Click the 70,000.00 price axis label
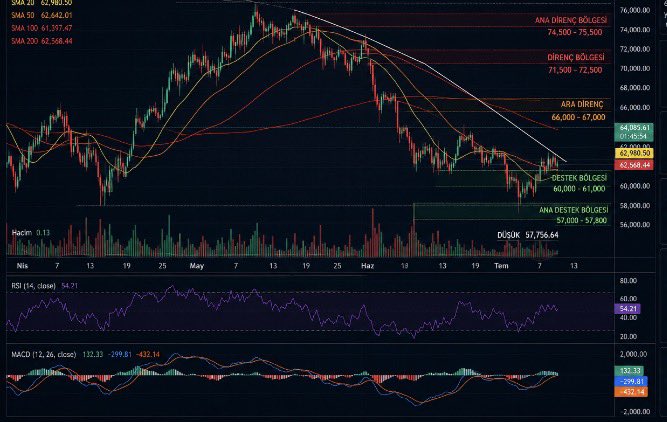Image resolution: width=667 pixels, height=422 pixels. pyautogui.click(x=635, y=68)
